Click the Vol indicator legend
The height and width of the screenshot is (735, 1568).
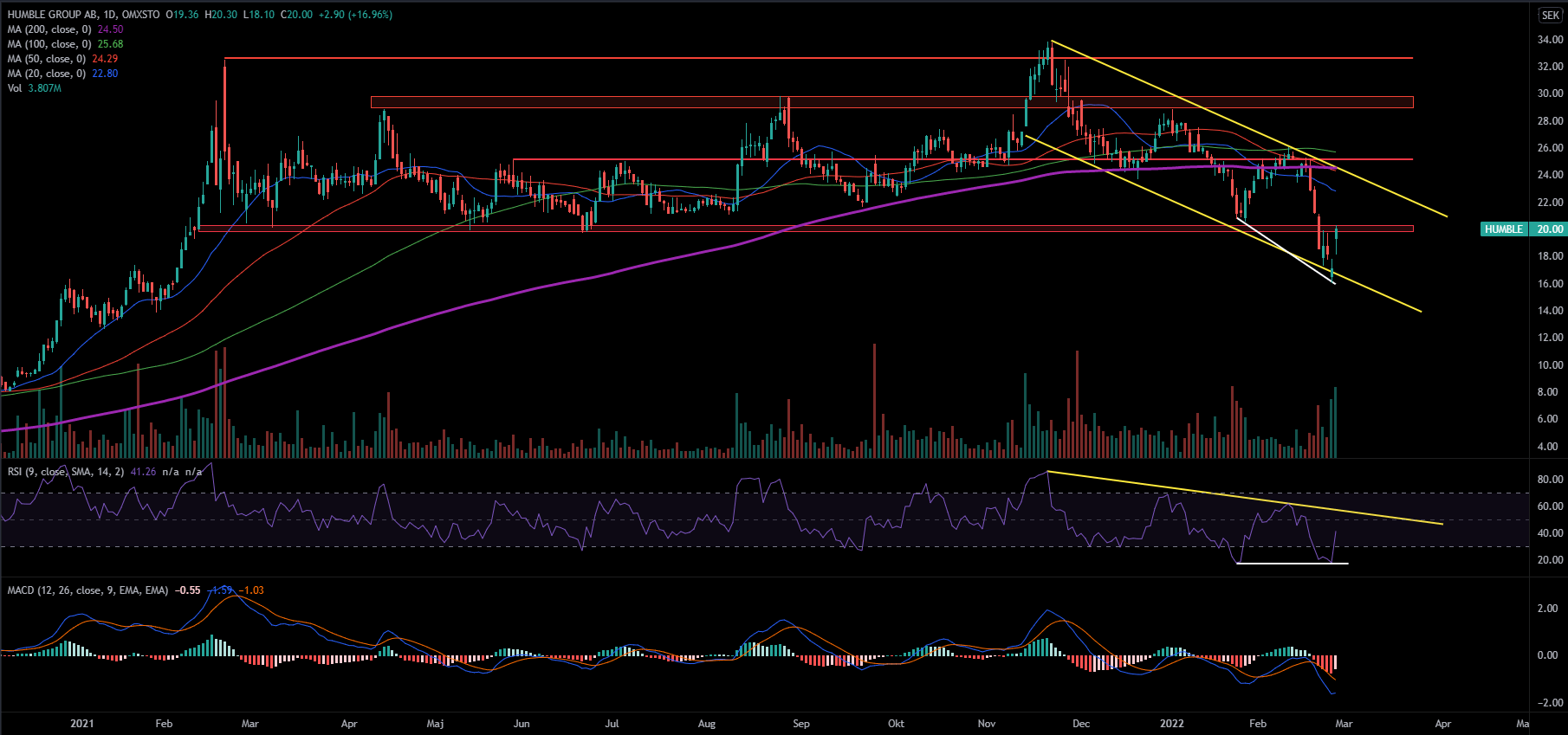coord(15,88)
